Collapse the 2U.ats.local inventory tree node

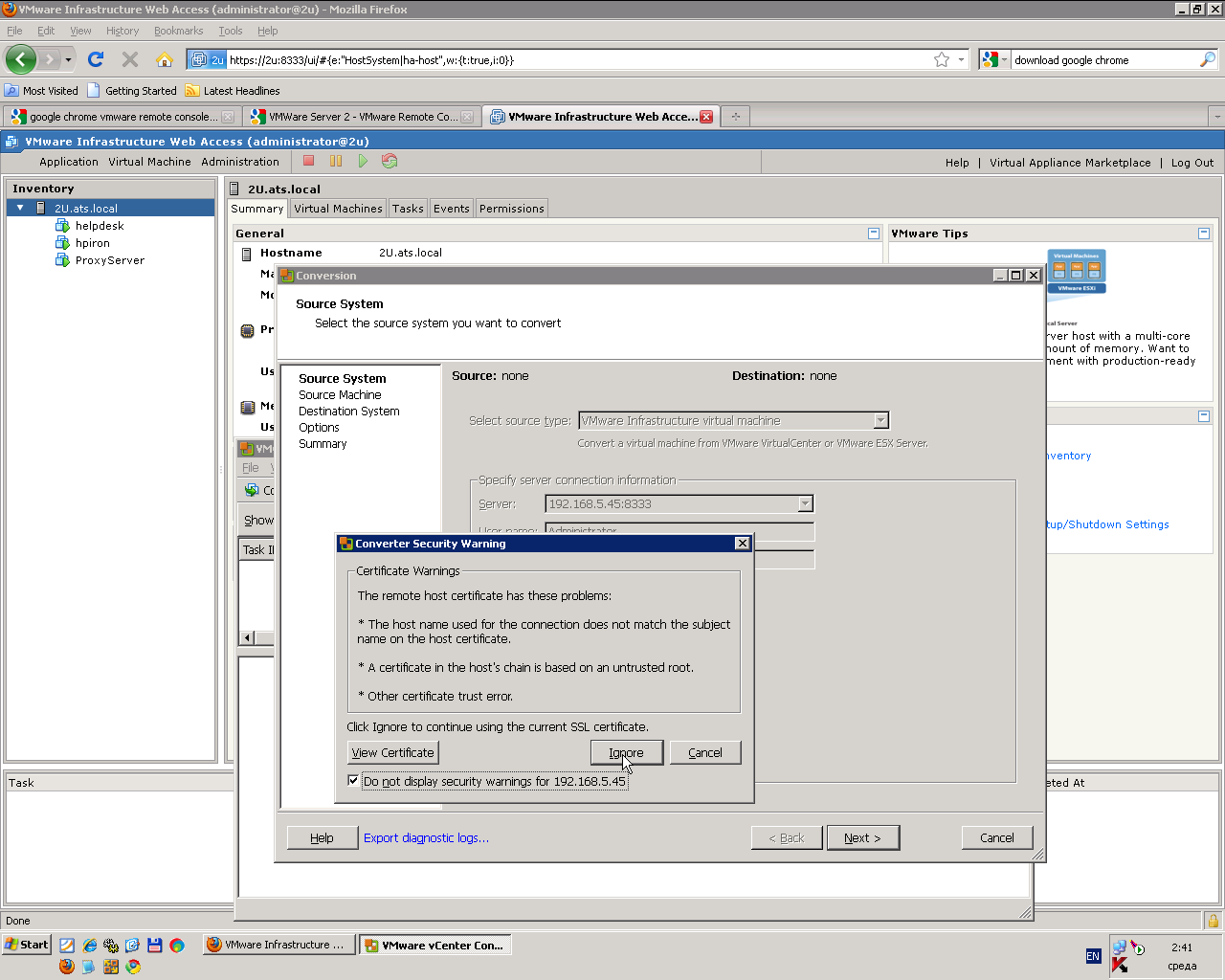(x=20, y=208)
